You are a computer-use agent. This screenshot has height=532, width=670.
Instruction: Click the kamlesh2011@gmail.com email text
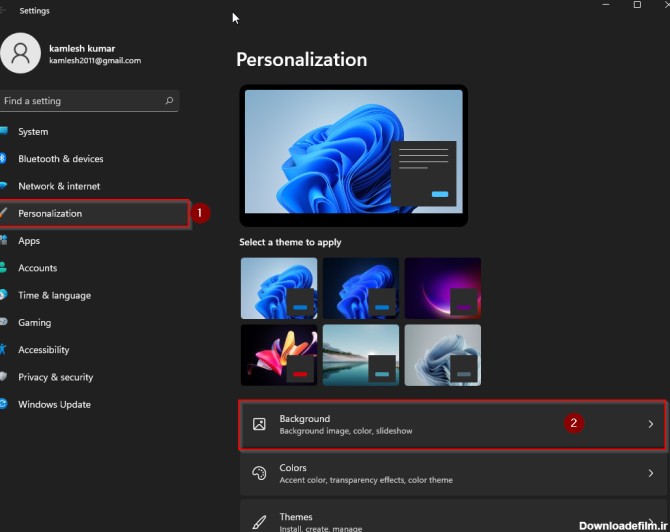95,61
